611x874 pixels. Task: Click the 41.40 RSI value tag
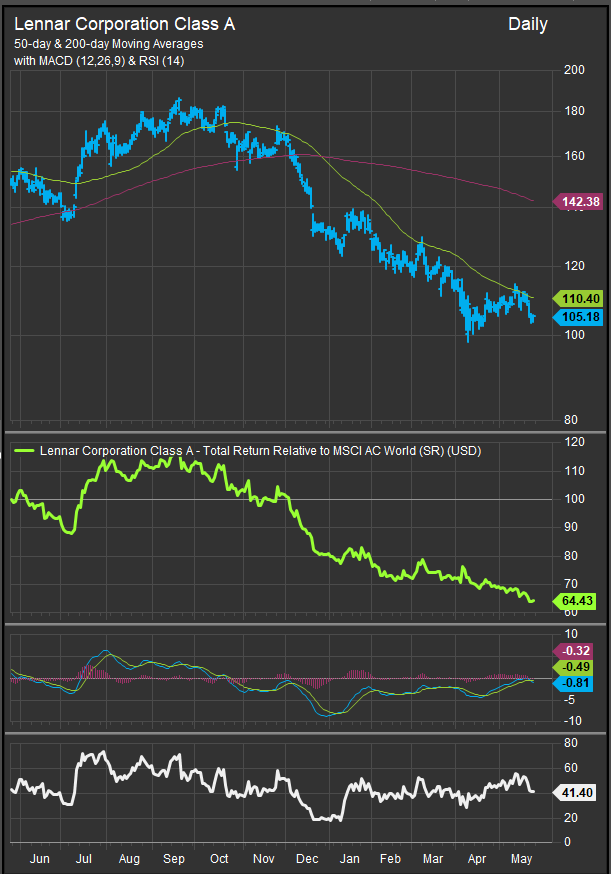[580, 791]
